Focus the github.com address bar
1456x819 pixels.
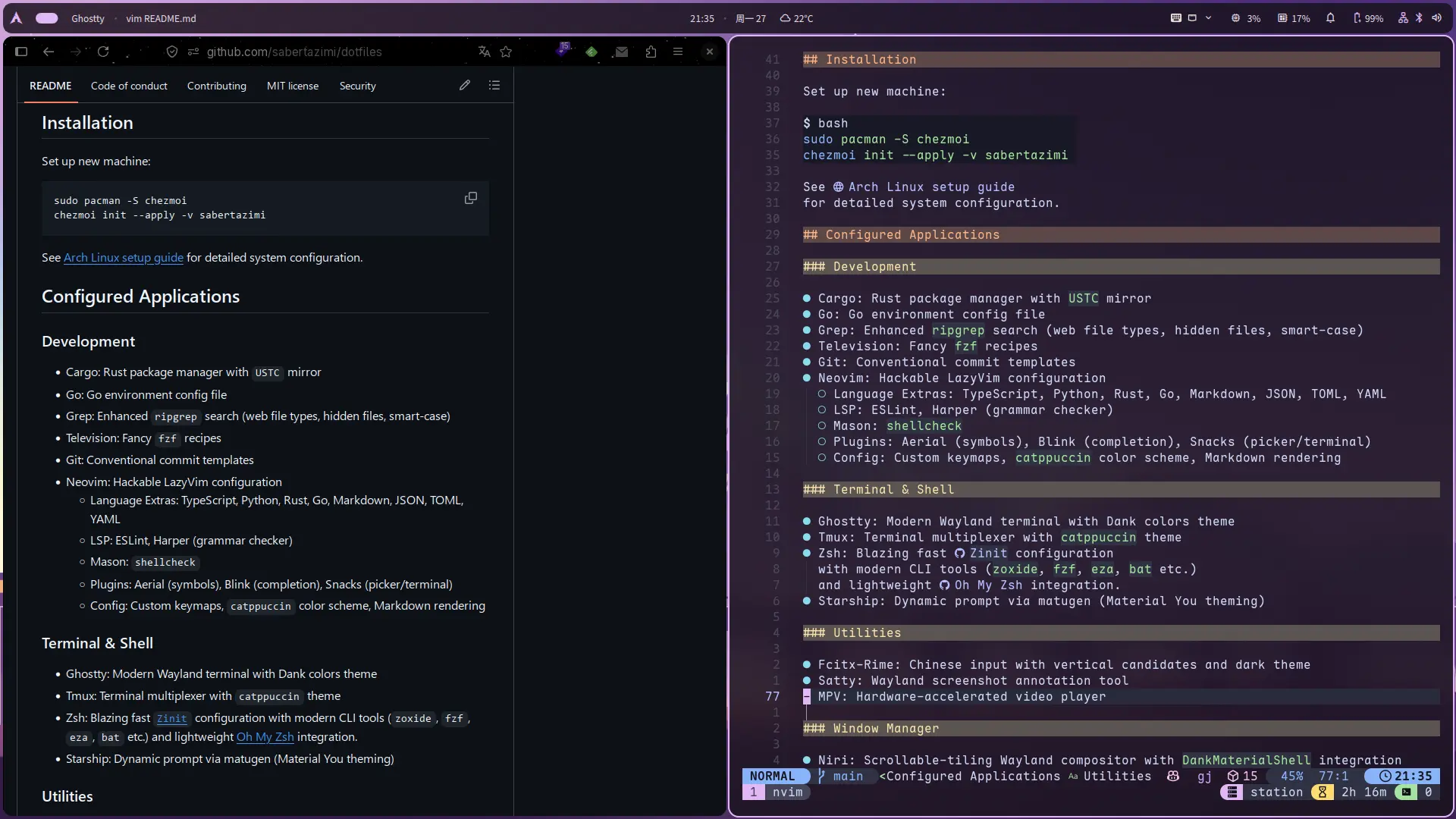pos(294,52)
